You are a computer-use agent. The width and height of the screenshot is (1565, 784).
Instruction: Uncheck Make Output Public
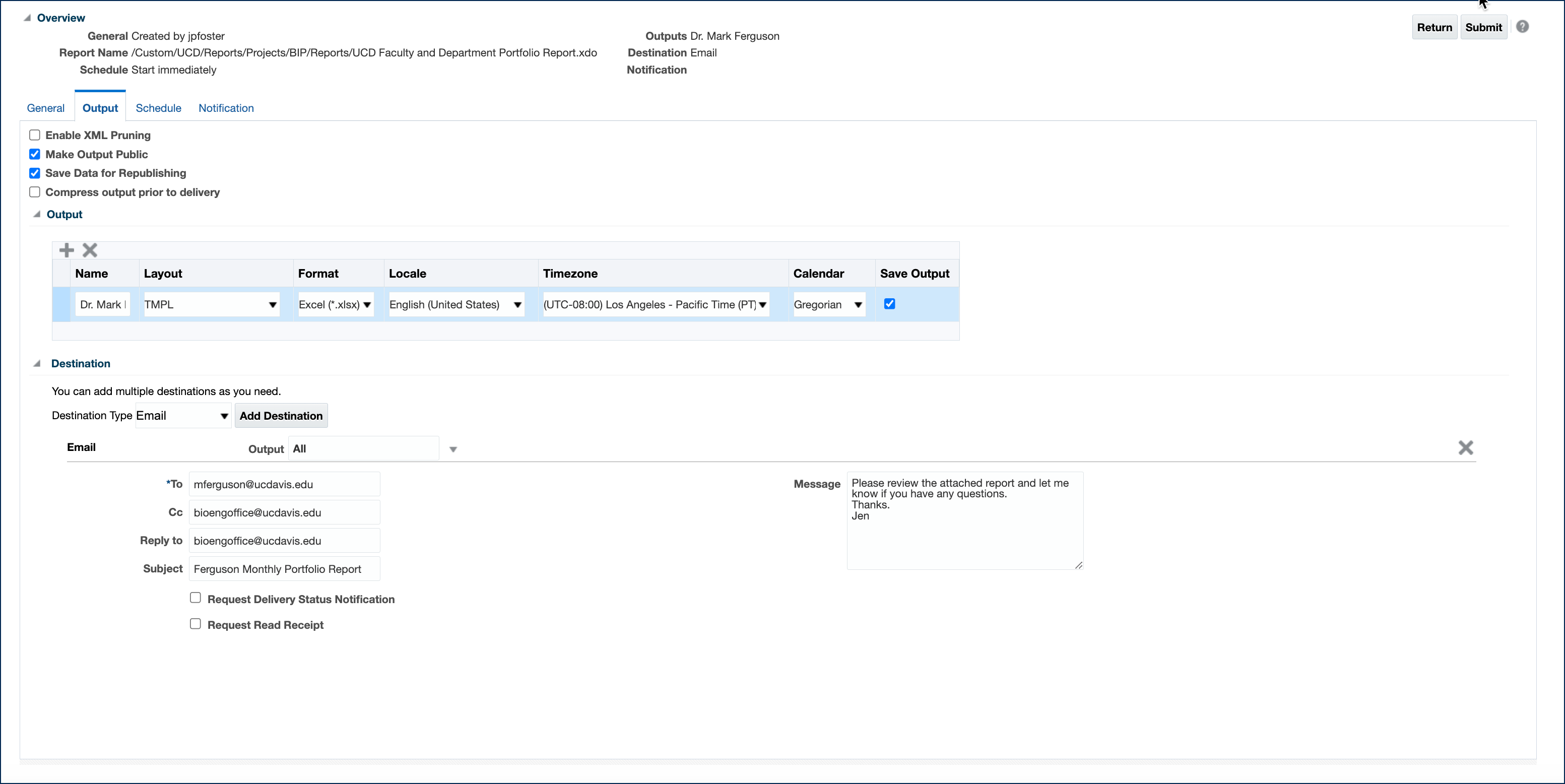pyautogui.click(x=35, y=154)
